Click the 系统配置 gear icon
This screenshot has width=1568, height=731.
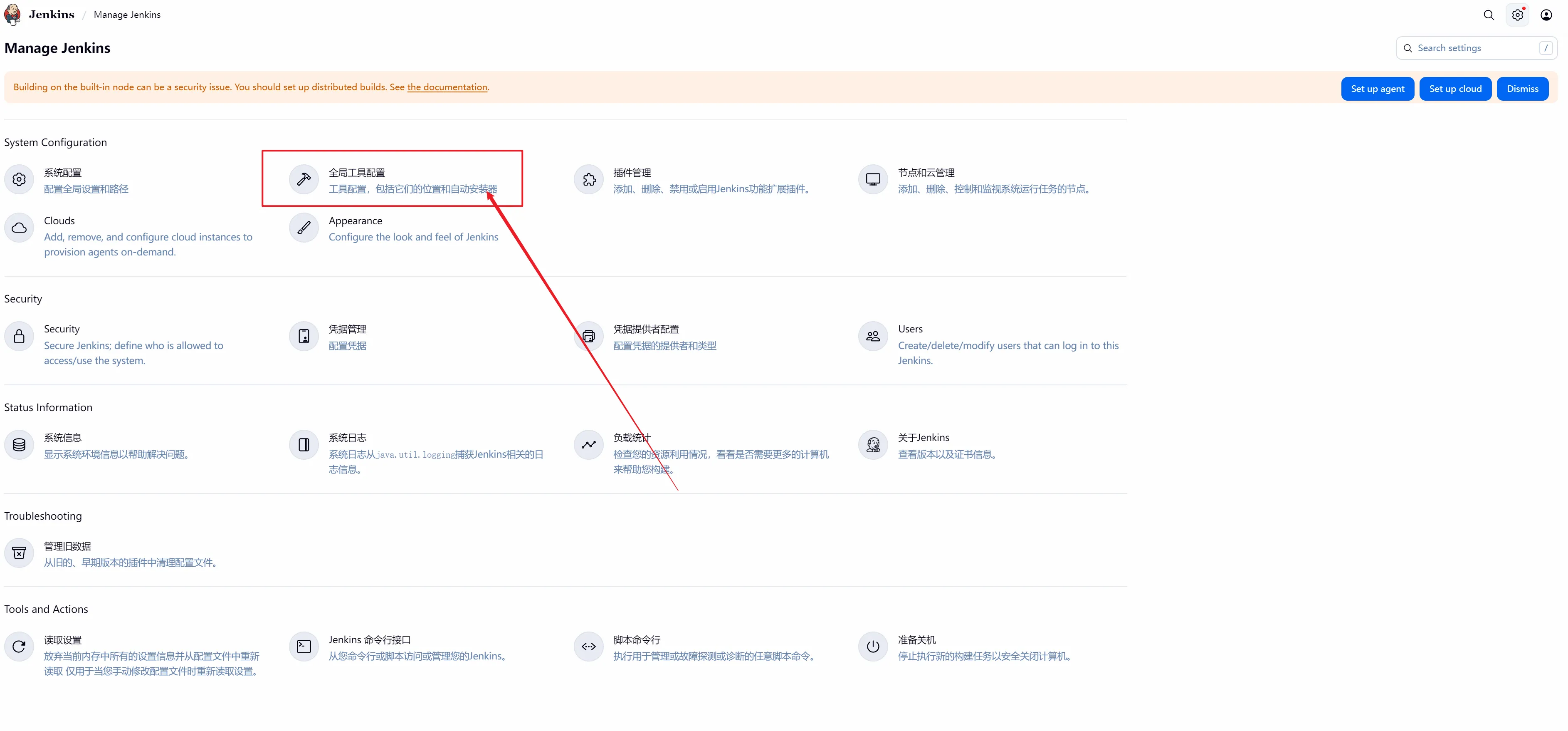pos(19,179)
